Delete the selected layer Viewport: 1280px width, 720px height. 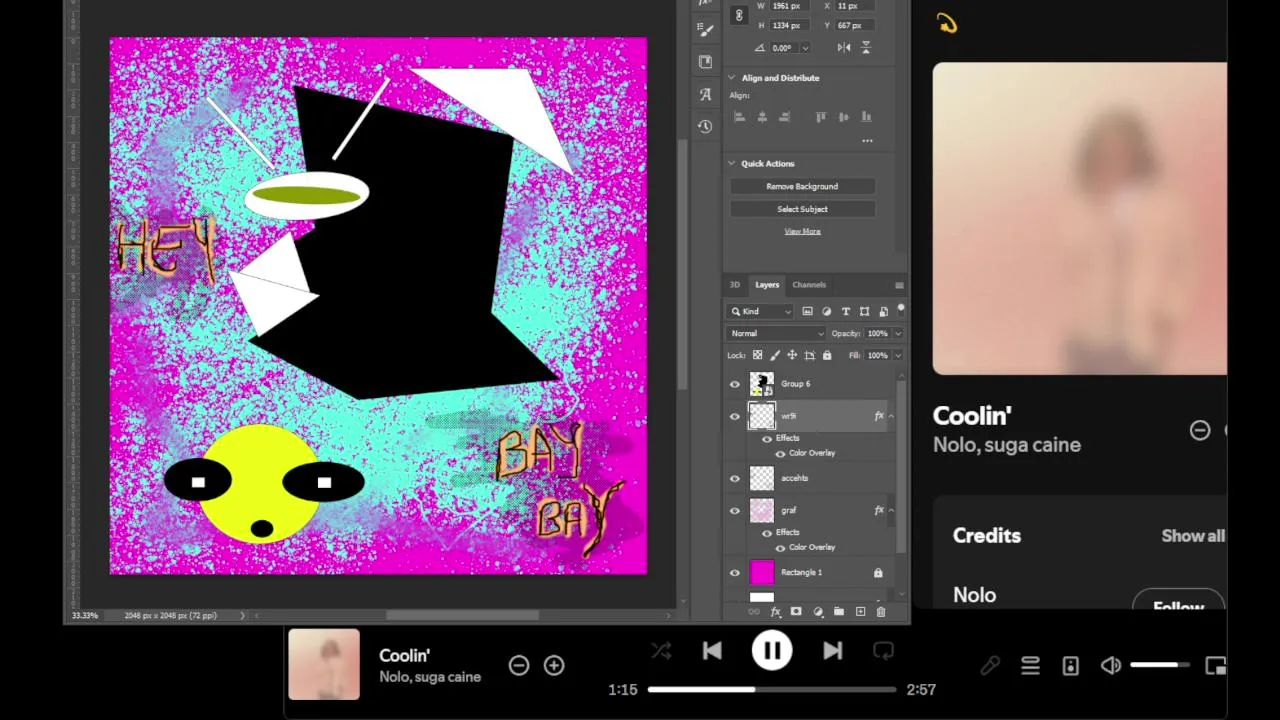881,612
